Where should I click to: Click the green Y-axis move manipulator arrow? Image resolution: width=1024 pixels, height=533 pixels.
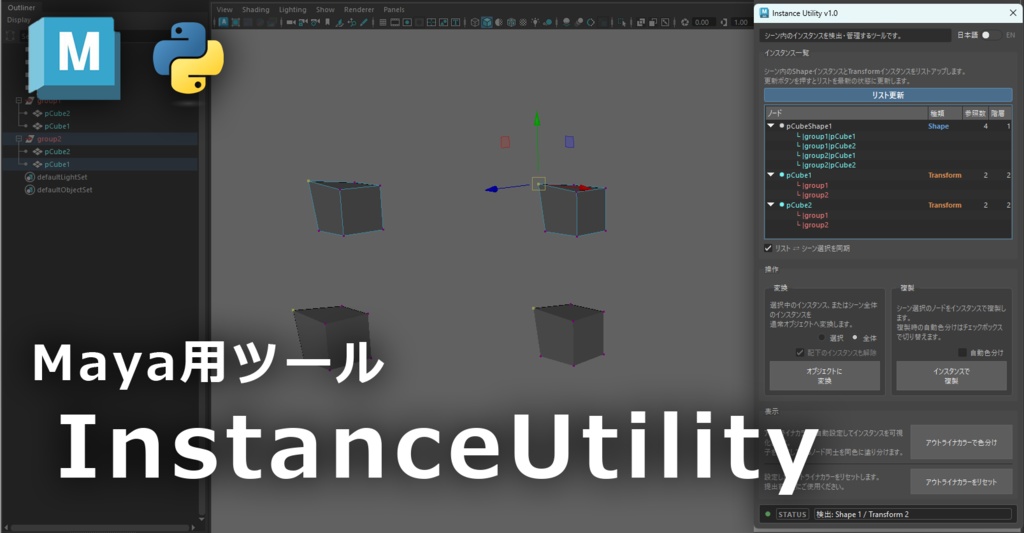click(537, 120)
